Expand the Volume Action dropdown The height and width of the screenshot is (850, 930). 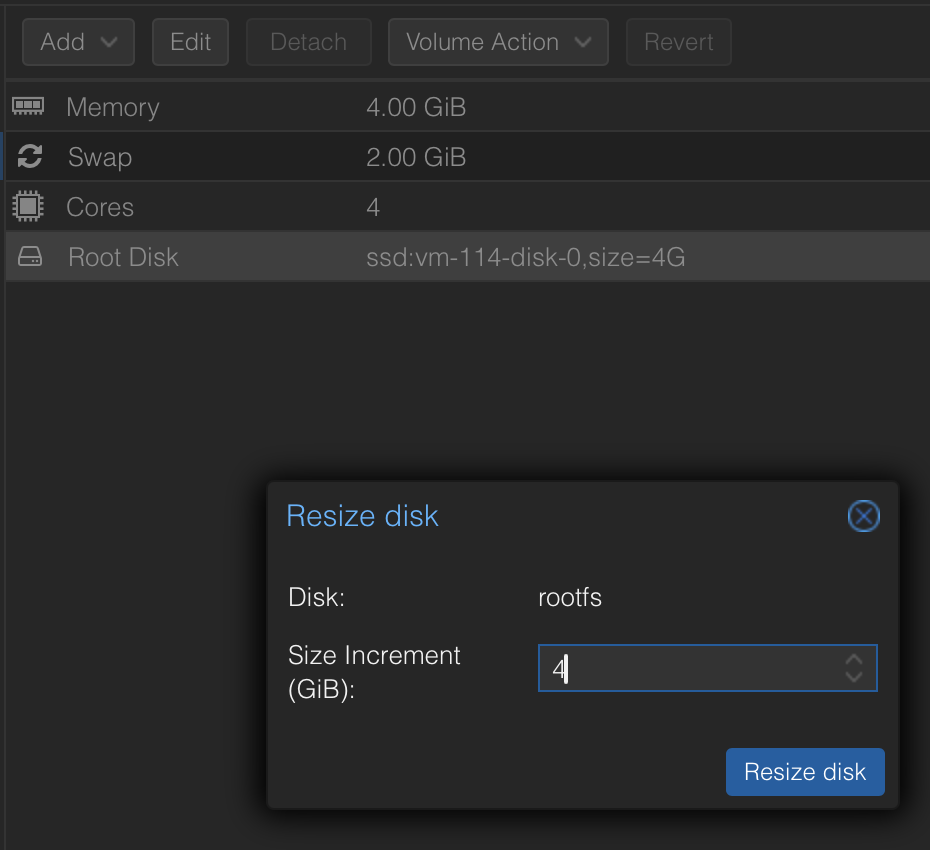tap(497, 42)
